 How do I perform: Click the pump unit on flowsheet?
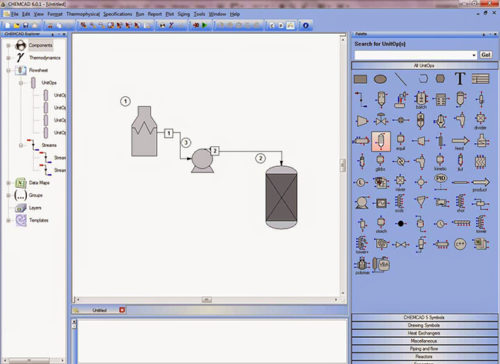click(x=202, y=160)
